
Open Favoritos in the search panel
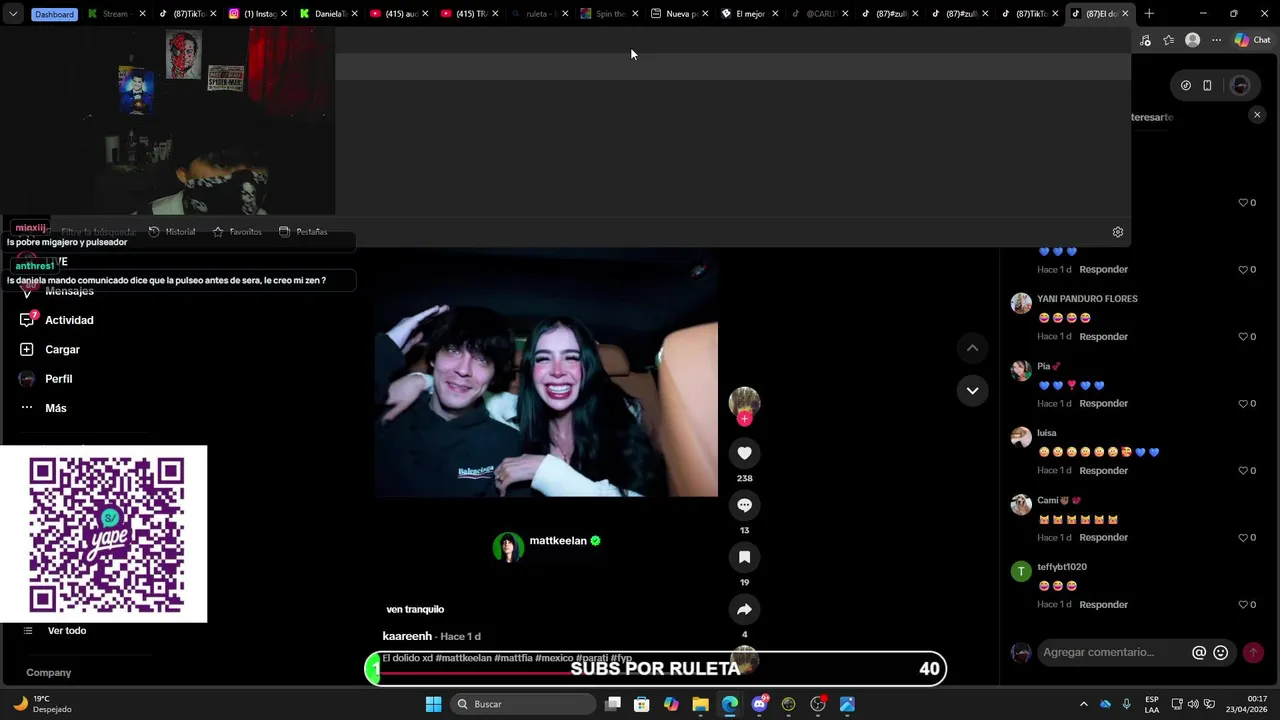[x=237, y=232]
